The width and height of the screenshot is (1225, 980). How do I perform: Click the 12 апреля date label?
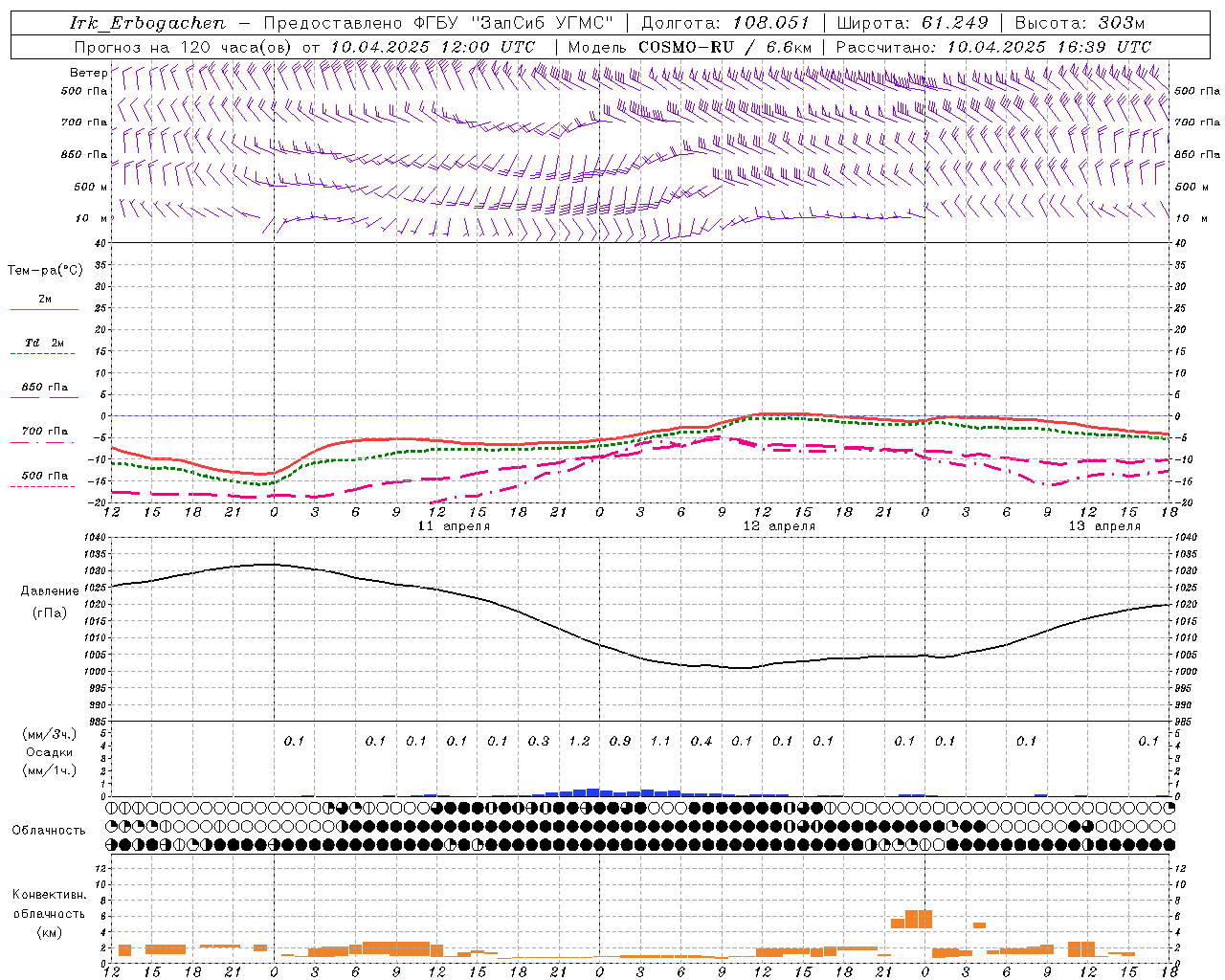(x=779, y=526)
